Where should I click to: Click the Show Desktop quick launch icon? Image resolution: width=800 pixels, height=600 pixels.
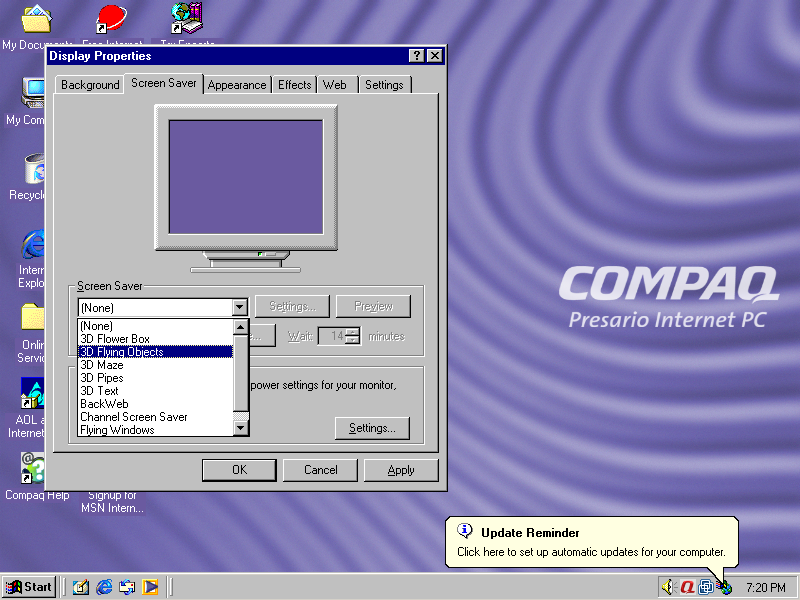point(81,587)
